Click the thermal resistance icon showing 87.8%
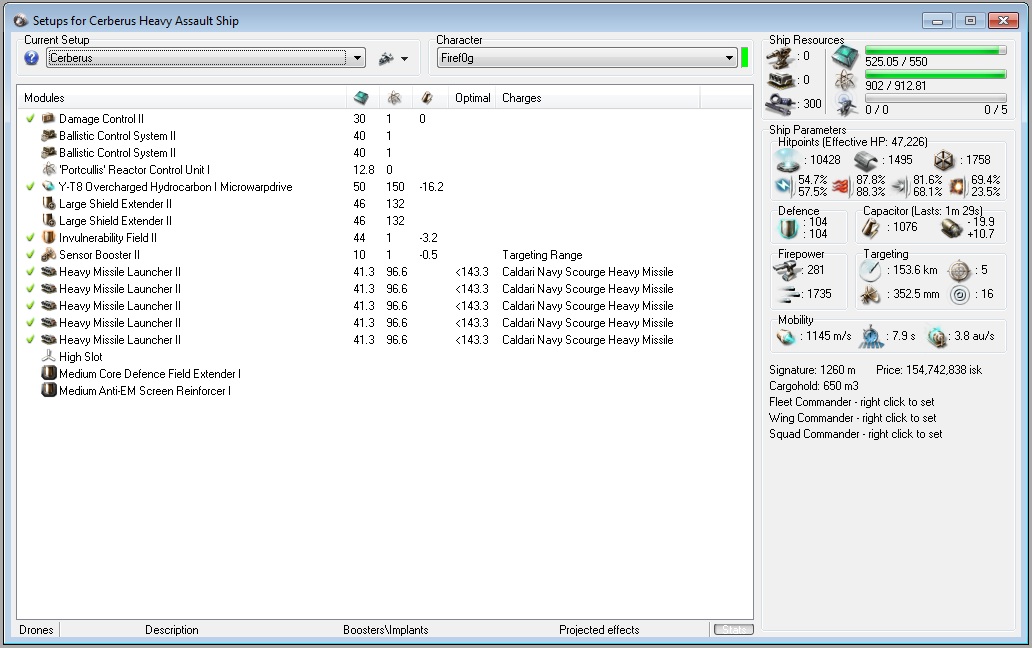Screen dimensions: 1032x648 click(x=841, y=186)
